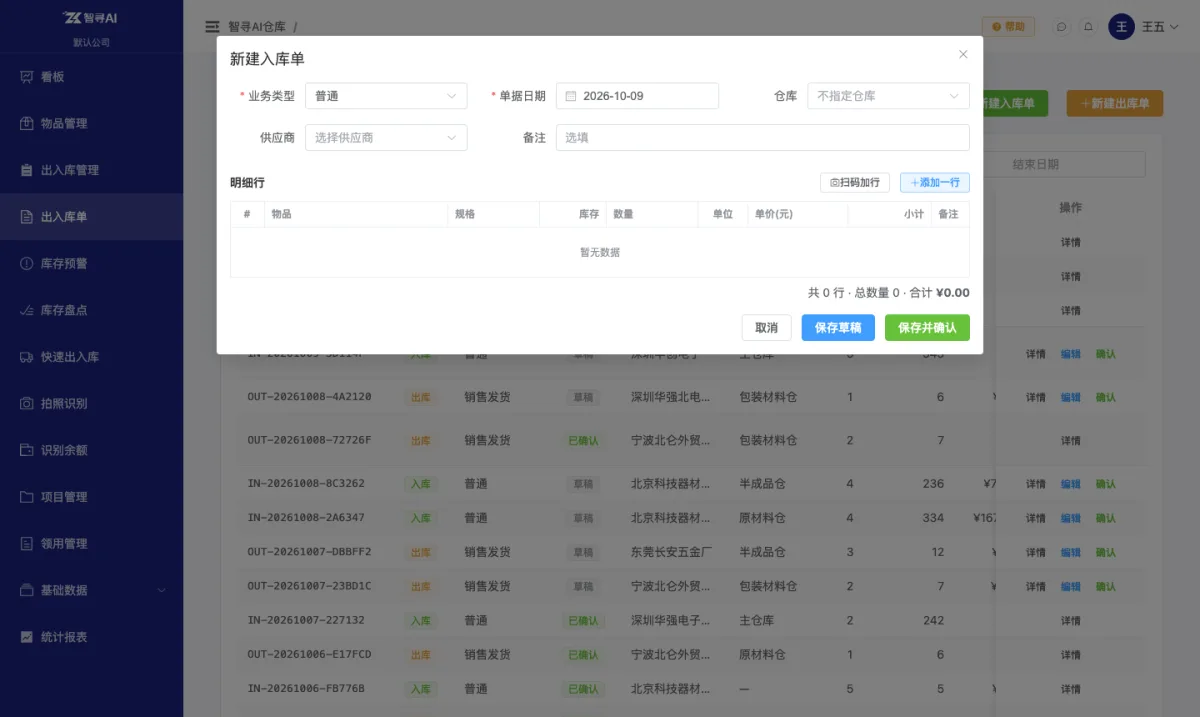Click 确认 for OUT-20261007-23BD1C
Screen dimensions: 1200x717
click(x=1106, y=586)
